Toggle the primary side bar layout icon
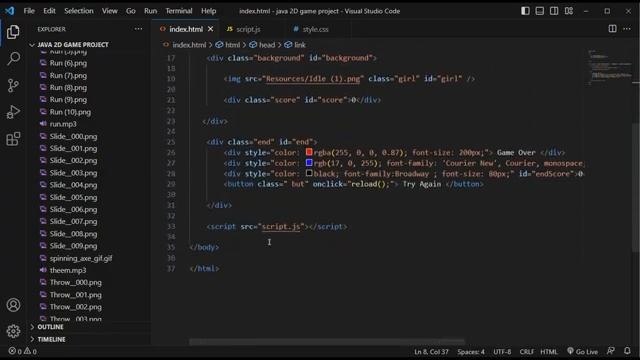640x360 pixels. pyautogui.click(x=525, y=11)
